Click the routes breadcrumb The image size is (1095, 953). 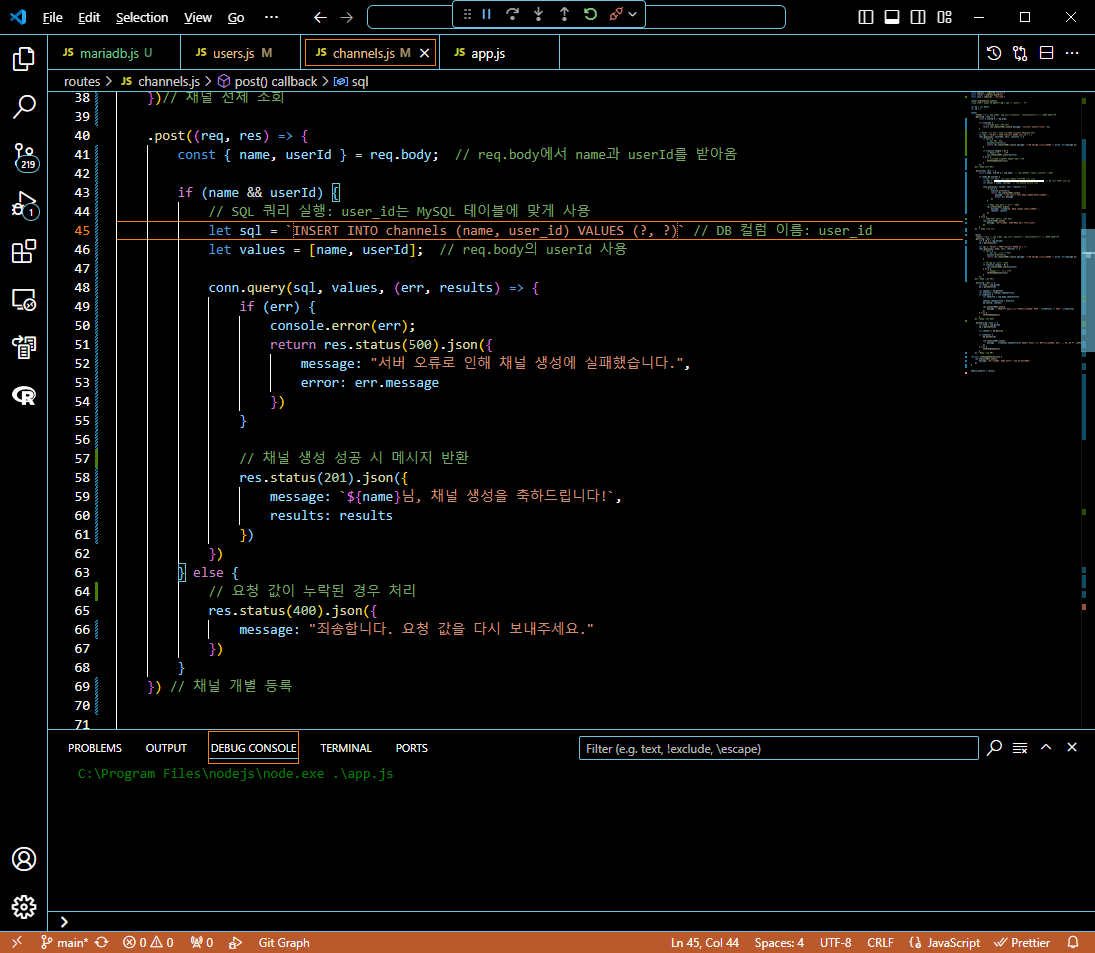click(82, 82)
